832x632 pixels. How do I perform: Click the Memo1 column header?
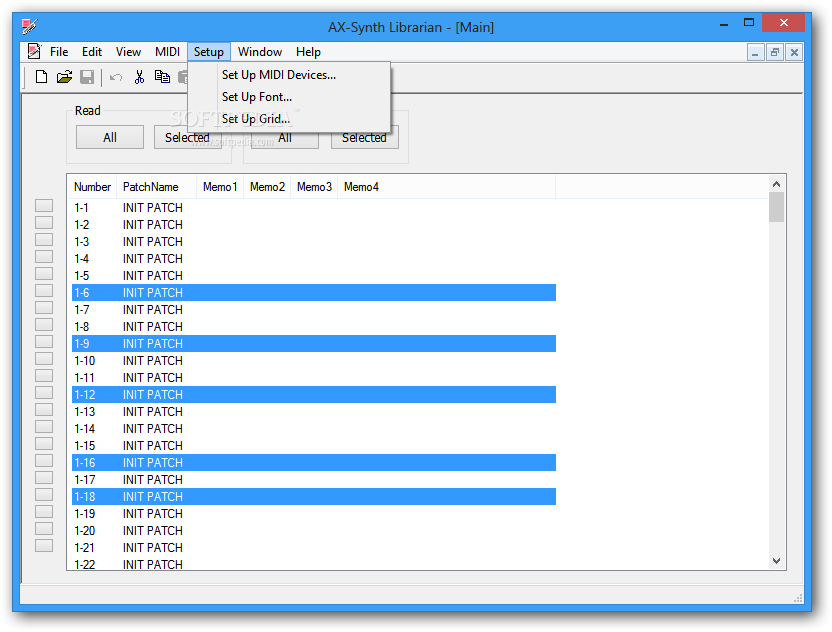(220, 187)
